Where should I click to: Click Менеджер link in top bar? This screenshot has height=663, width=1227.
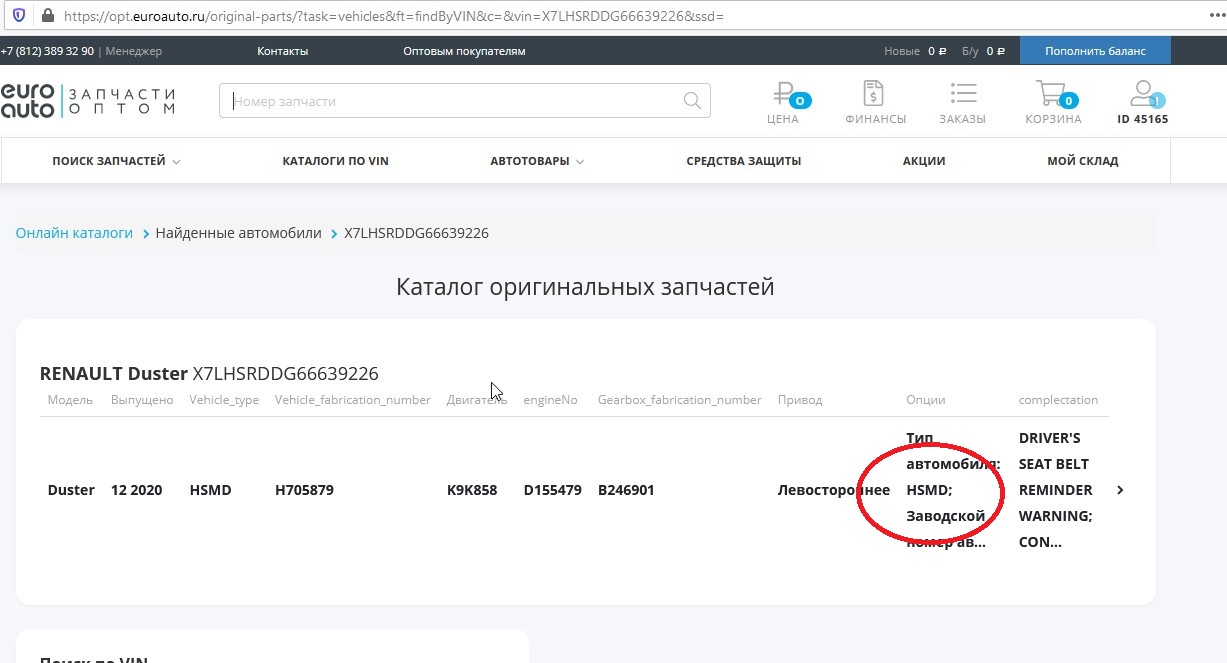133,51
